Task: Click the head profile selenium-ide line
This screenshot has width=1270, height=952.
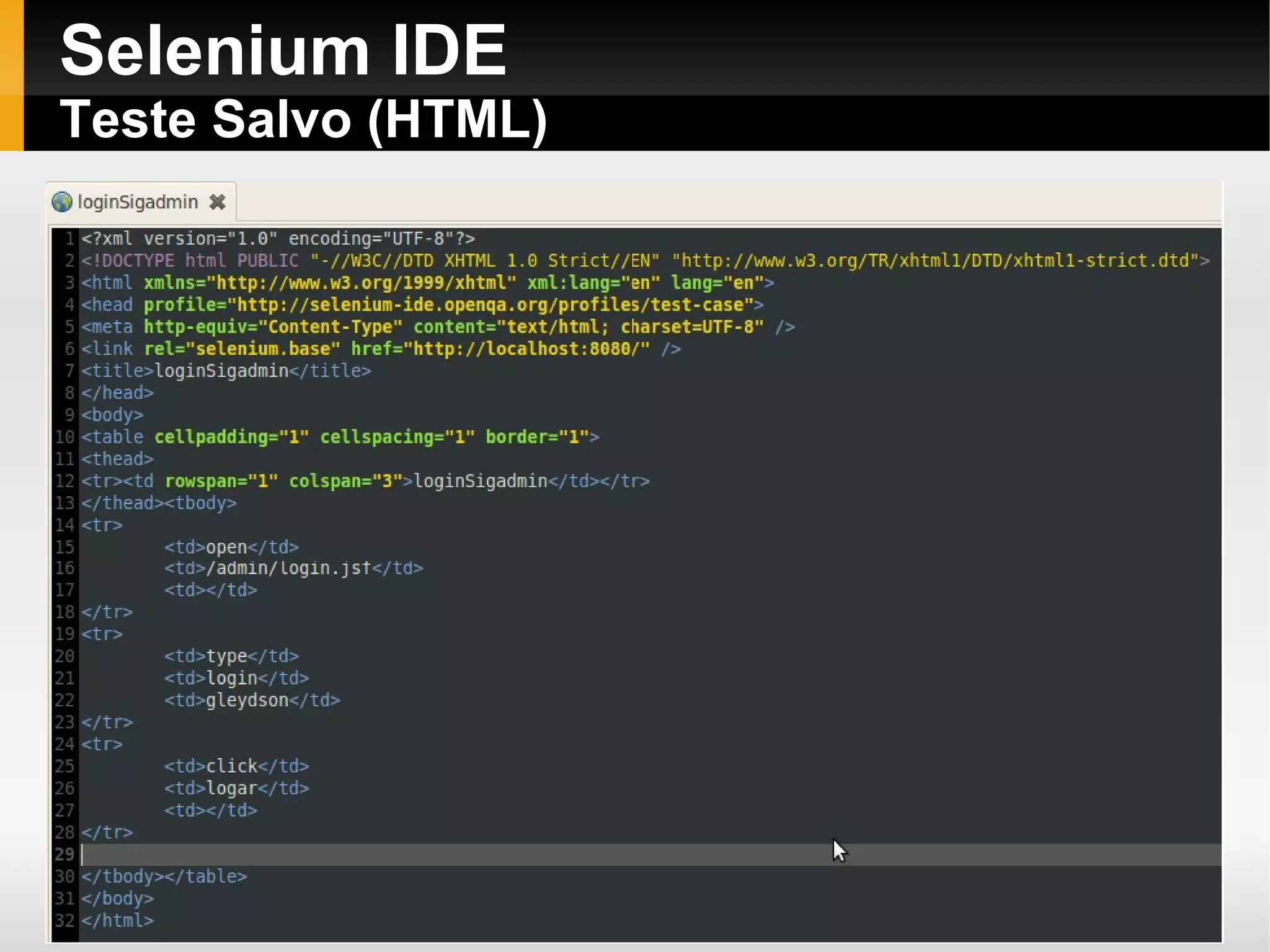Action: point(422,305)
